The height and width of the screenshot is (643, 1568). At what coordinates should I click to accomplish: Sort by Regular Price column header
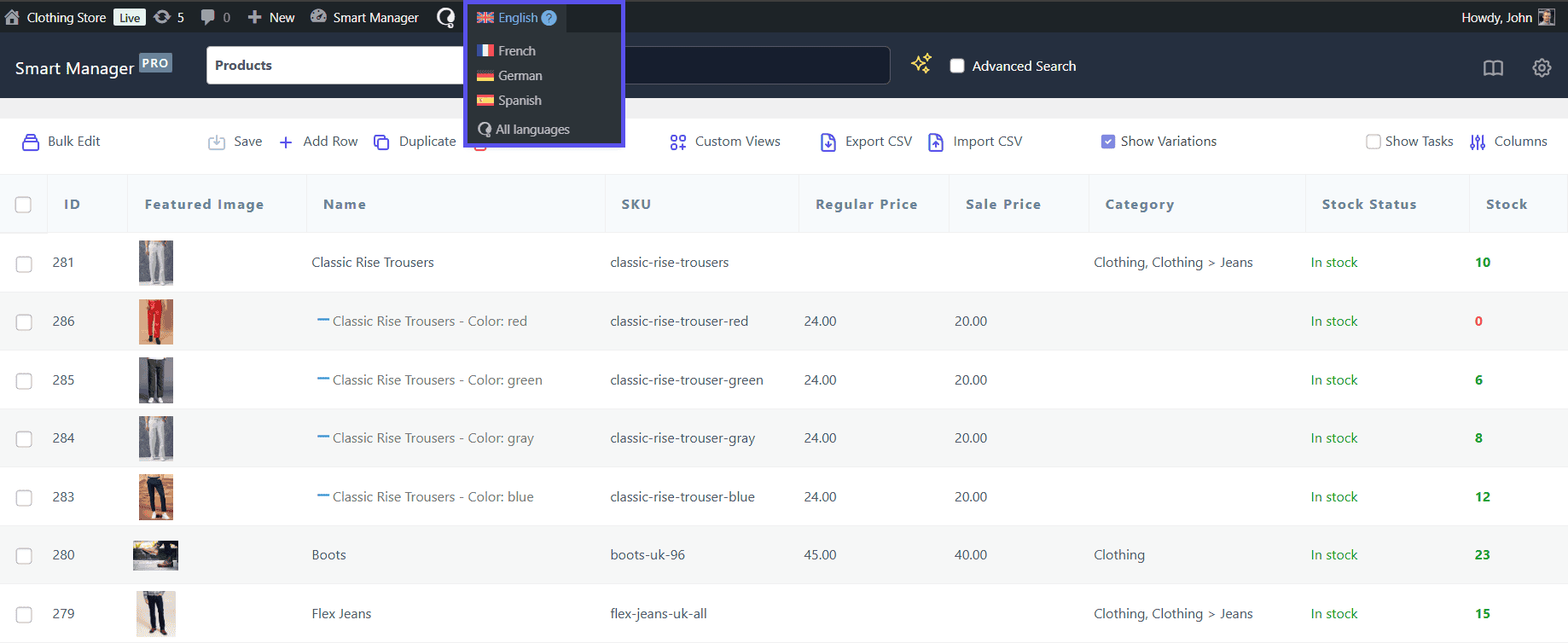pyautogui.click(x=867, y=205)
